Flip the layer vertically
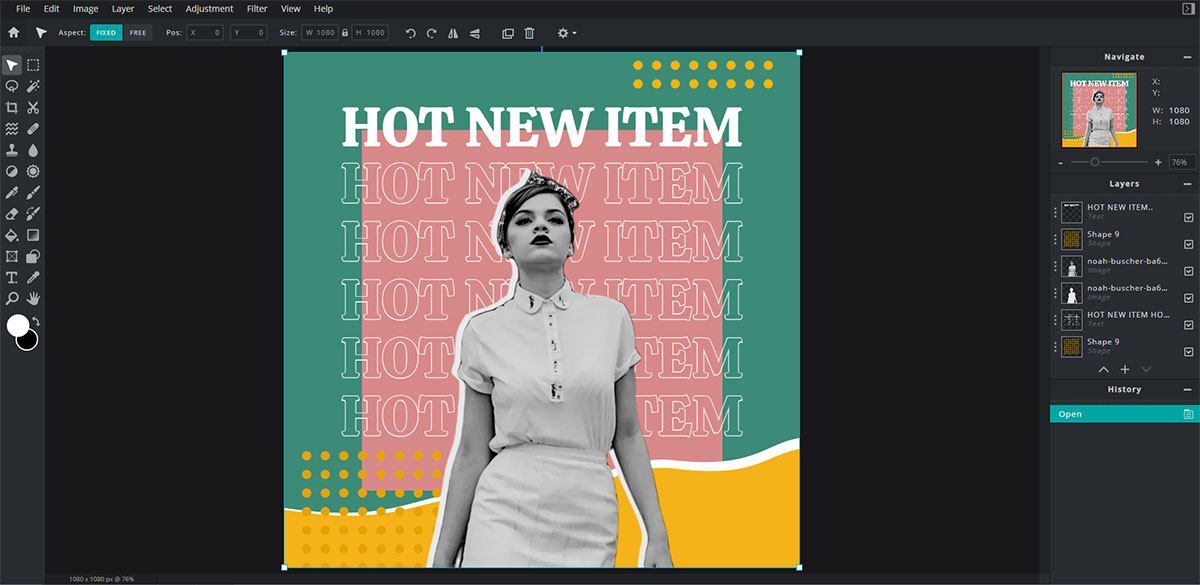This screenshot has height=585, width=1200. (475, 33)
